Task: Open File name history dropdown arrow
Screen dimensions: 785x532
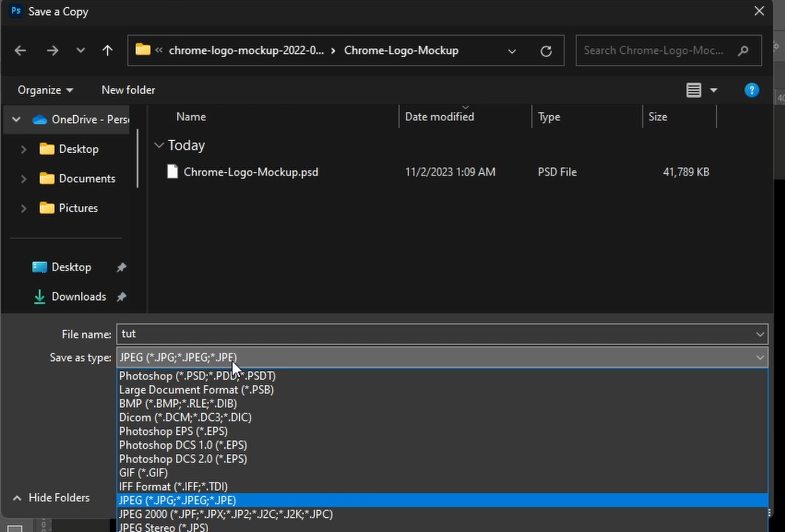Action: [x=760, y=334]
